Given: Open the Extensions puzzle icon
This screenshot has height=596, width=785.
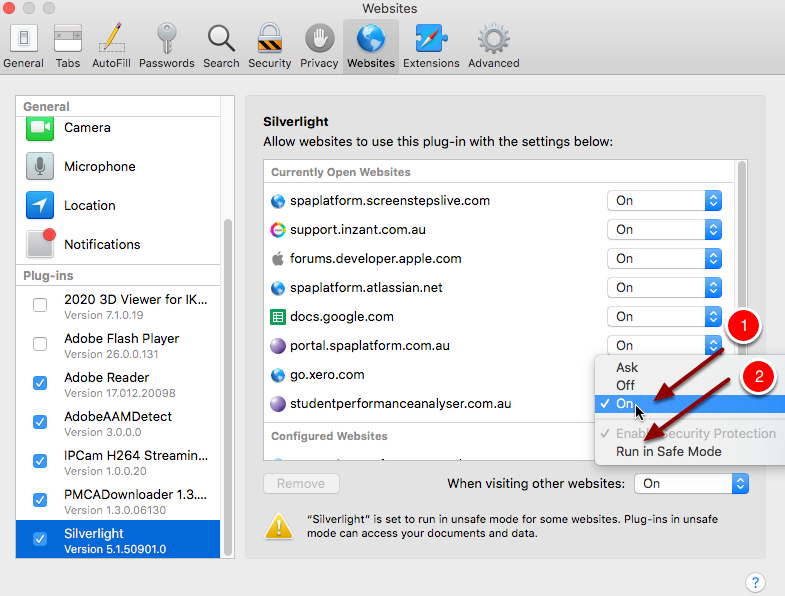Looking at the screenshot, I should coord(431,38).
